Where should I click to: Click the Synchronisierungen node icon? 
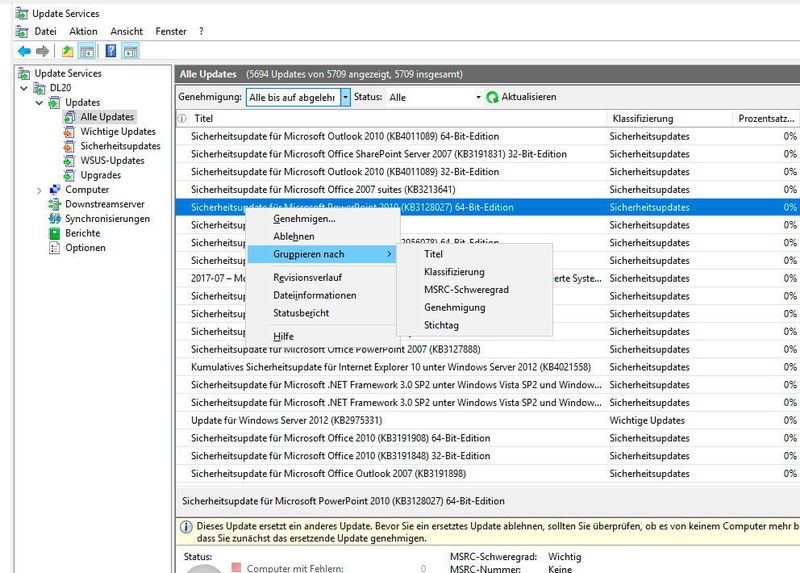(x=54, y=219)
